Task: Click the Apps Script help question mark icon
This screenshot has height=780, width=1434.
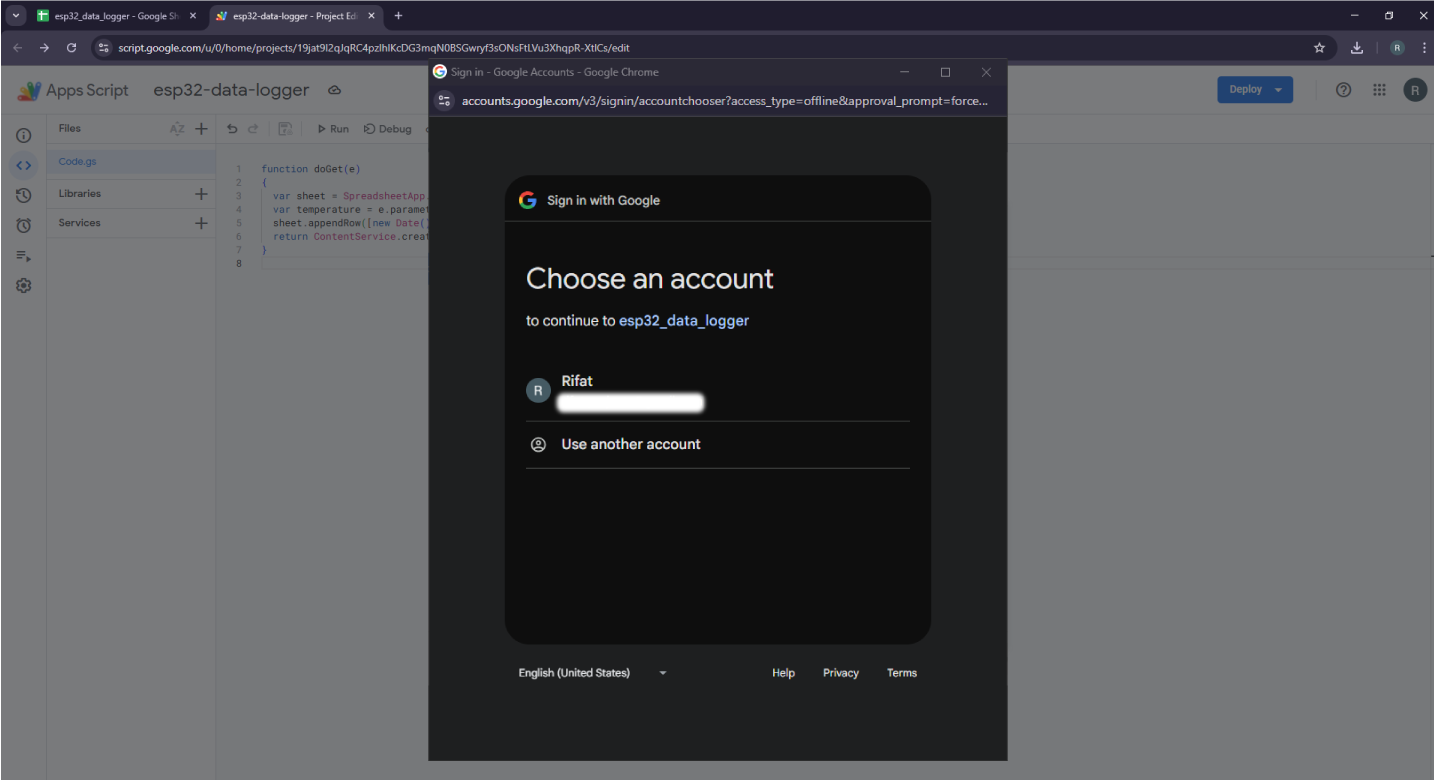Action: pos(1344,90)
